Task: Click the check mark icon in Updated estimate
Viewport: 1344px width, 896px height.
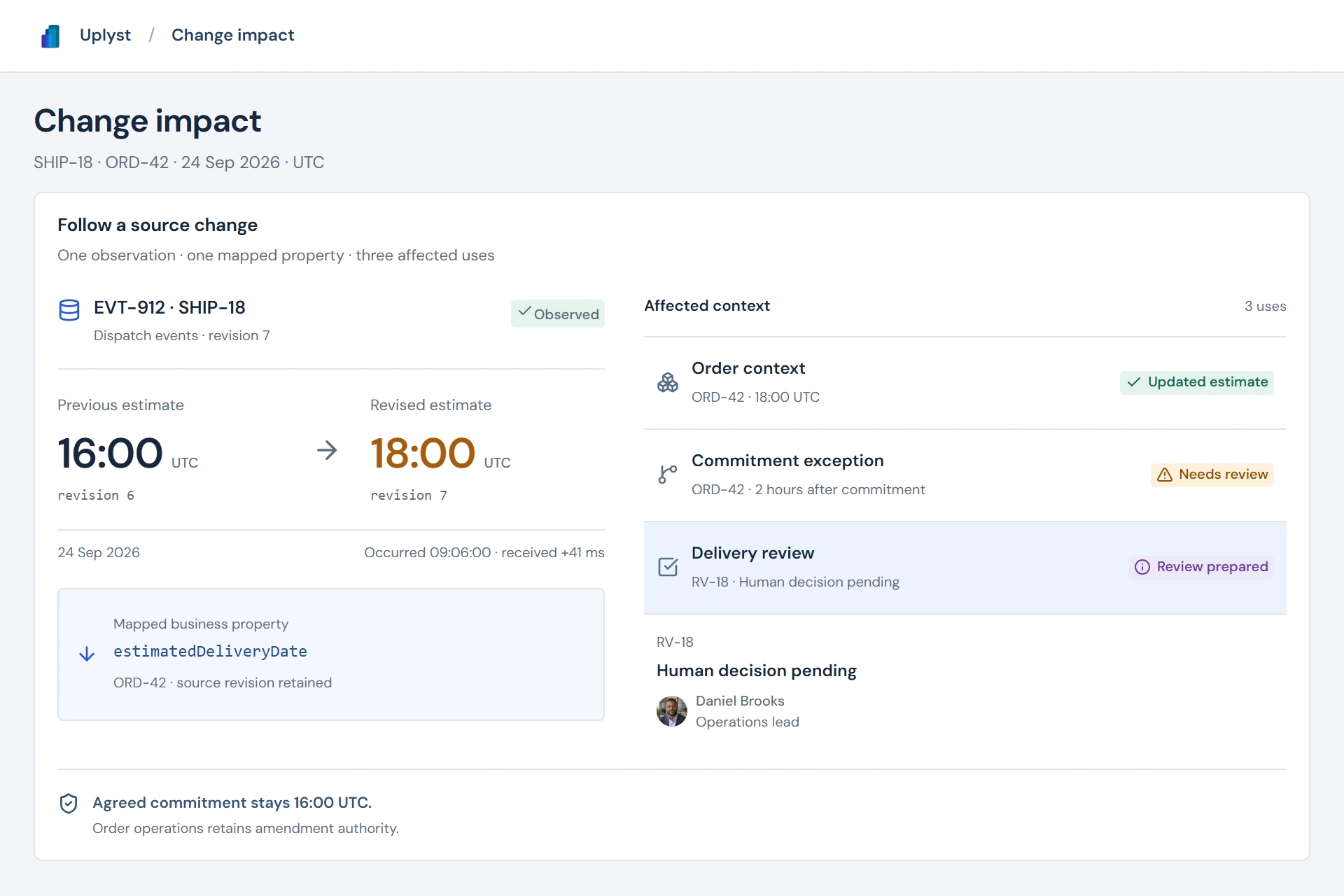Action: tap(1134, 382)
